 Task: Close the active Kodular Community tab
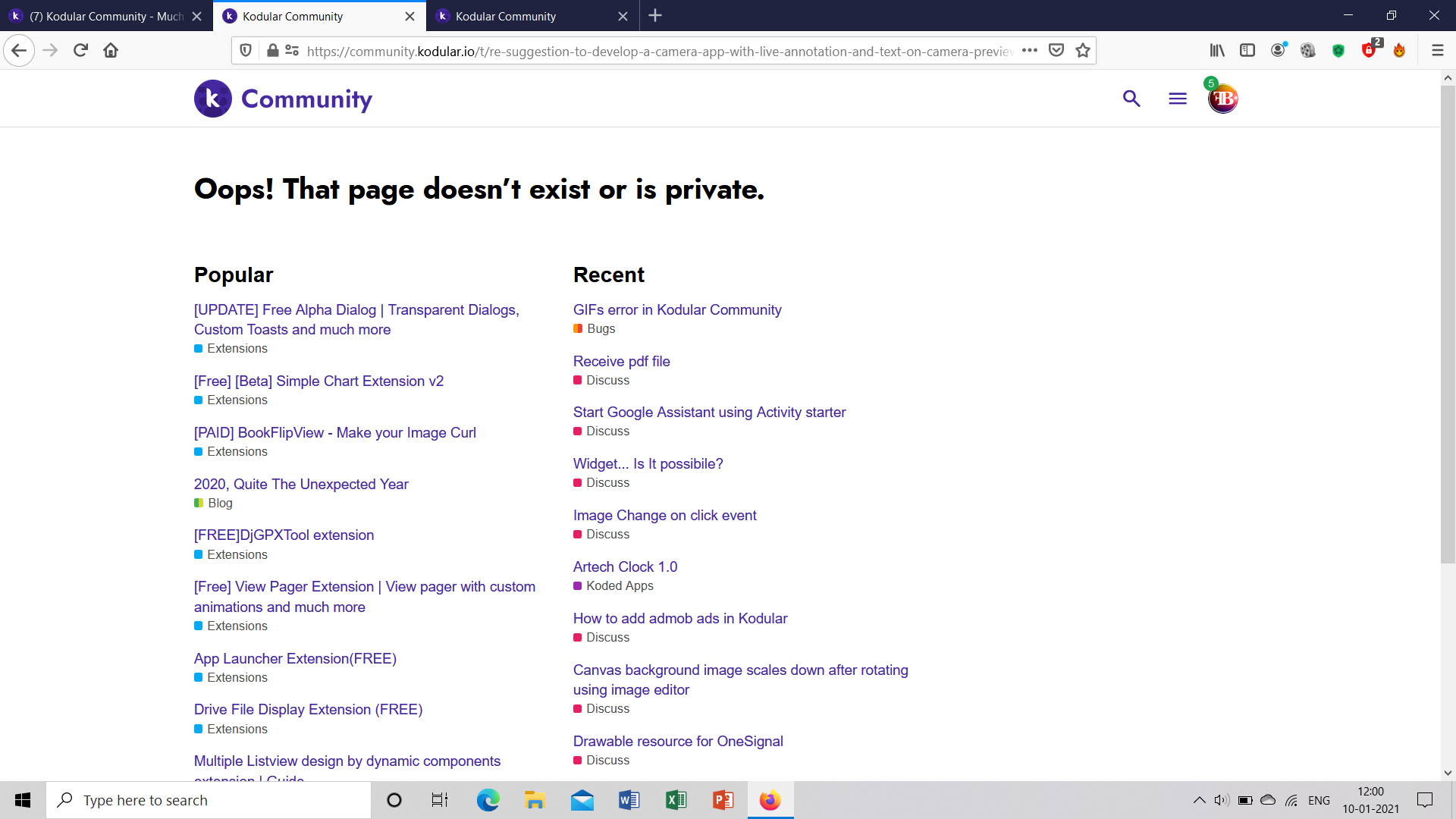(409, 16)
